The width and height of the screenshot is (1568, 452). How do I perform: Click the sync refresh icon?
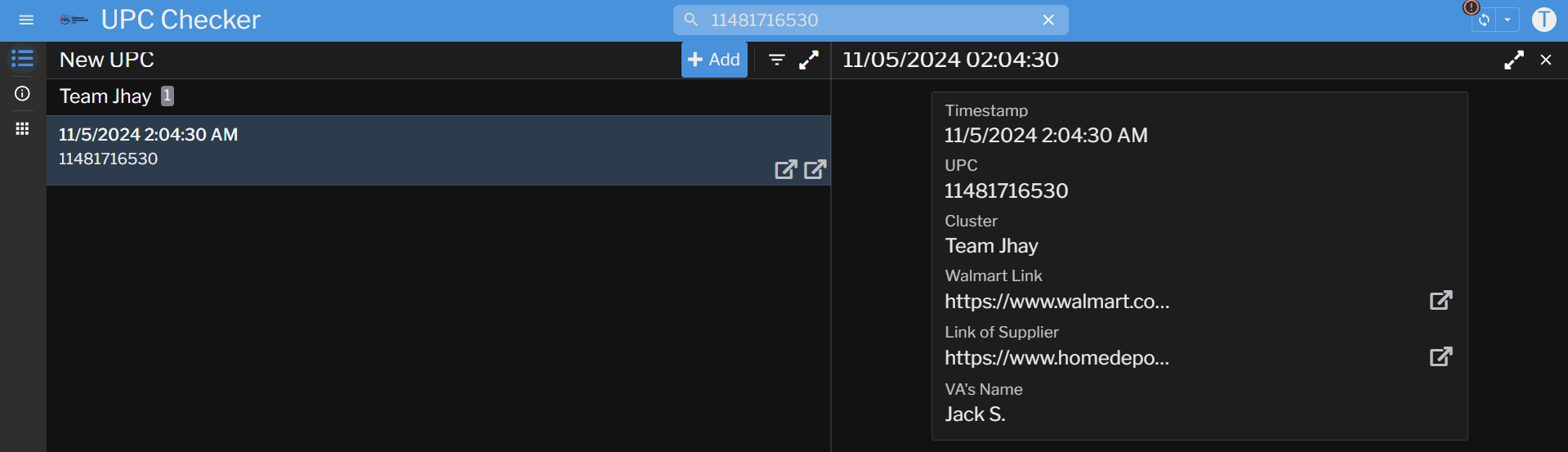[1484, 20]
